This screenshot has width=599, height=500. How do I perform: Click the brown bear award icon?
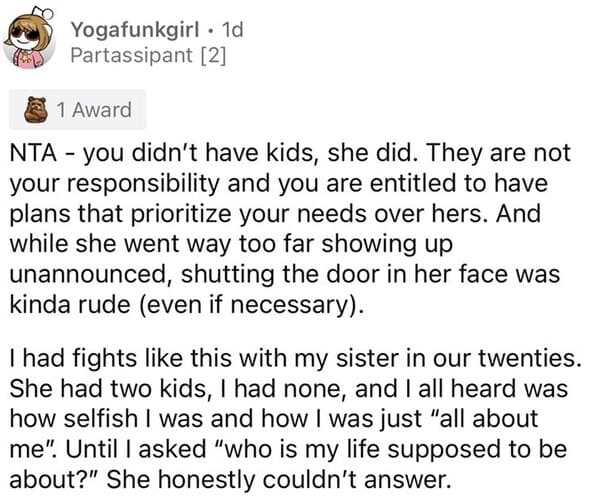click(x=36, y=110)
